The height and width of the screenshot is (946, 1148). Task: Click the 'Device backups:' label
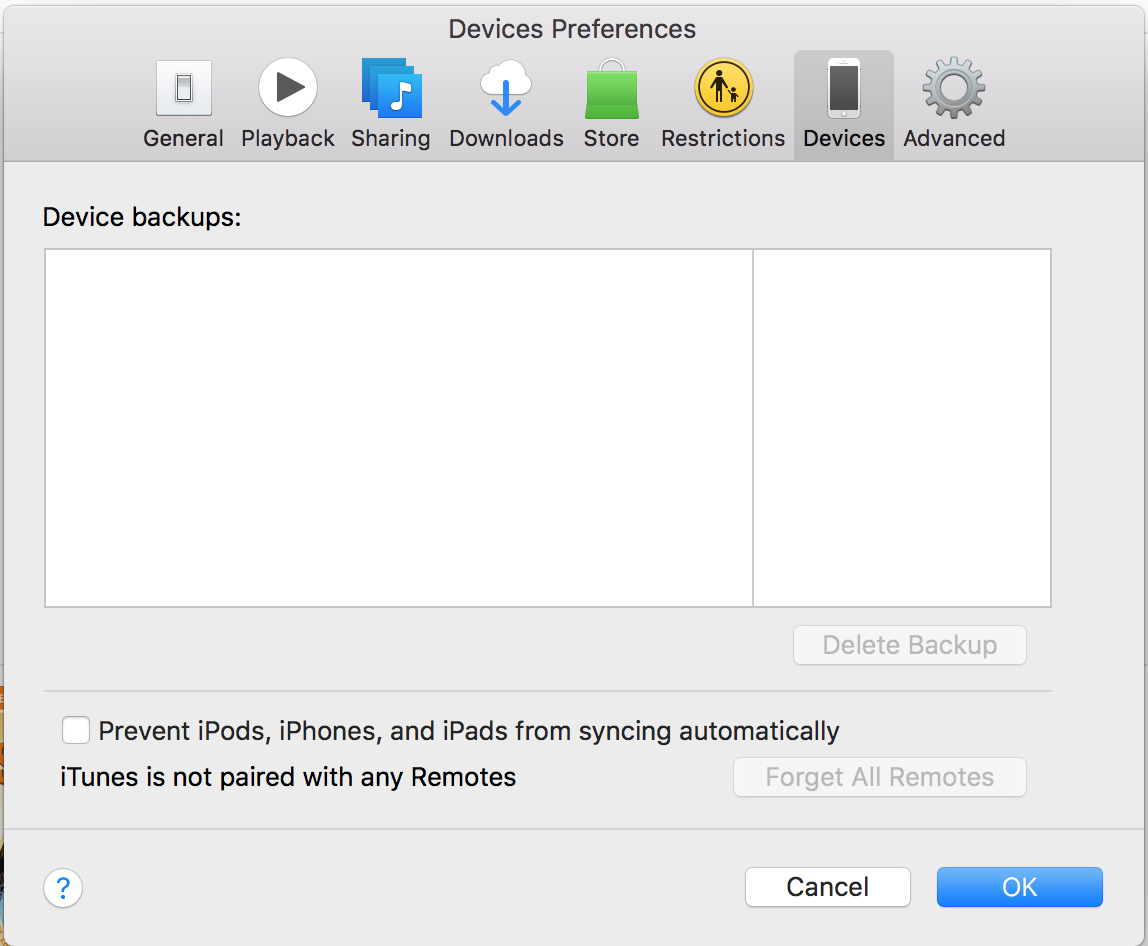(x=142, y=217)
